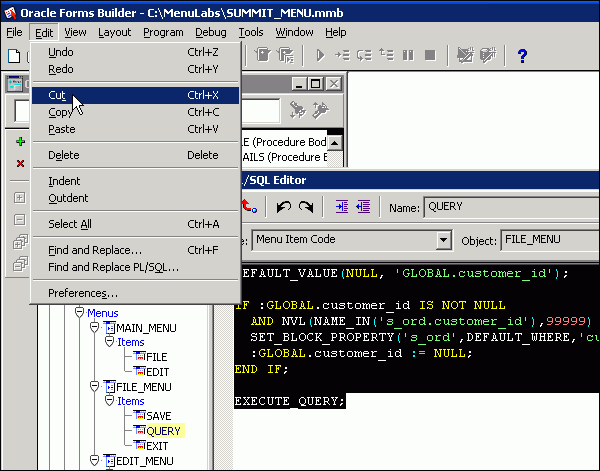Click the Compile Module toolbar icon
This screenshot has width=600, height=471.
pos(263,55)
